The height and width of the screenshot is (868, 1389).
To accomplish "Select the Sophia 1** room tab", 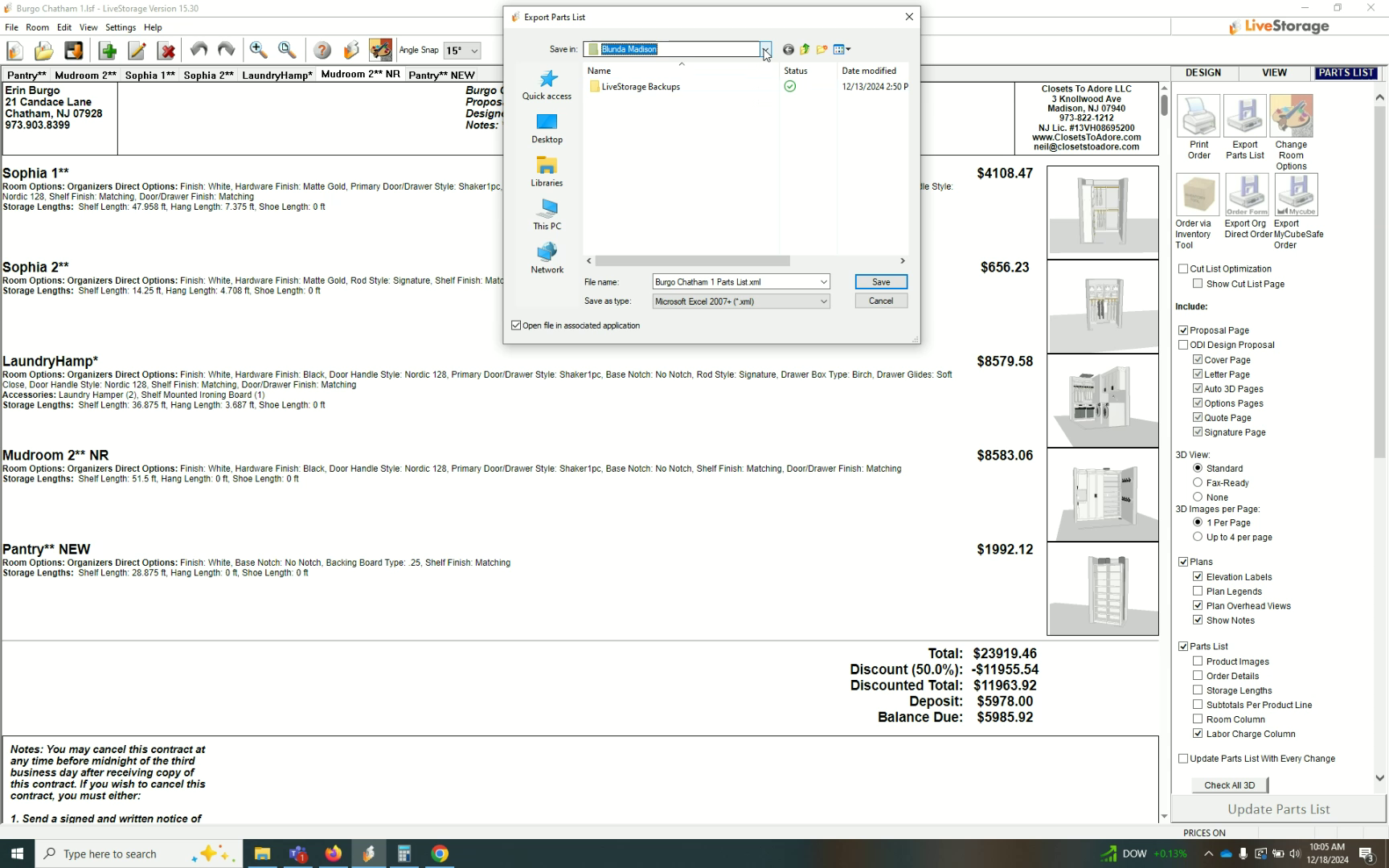I will tap(150, 75).
